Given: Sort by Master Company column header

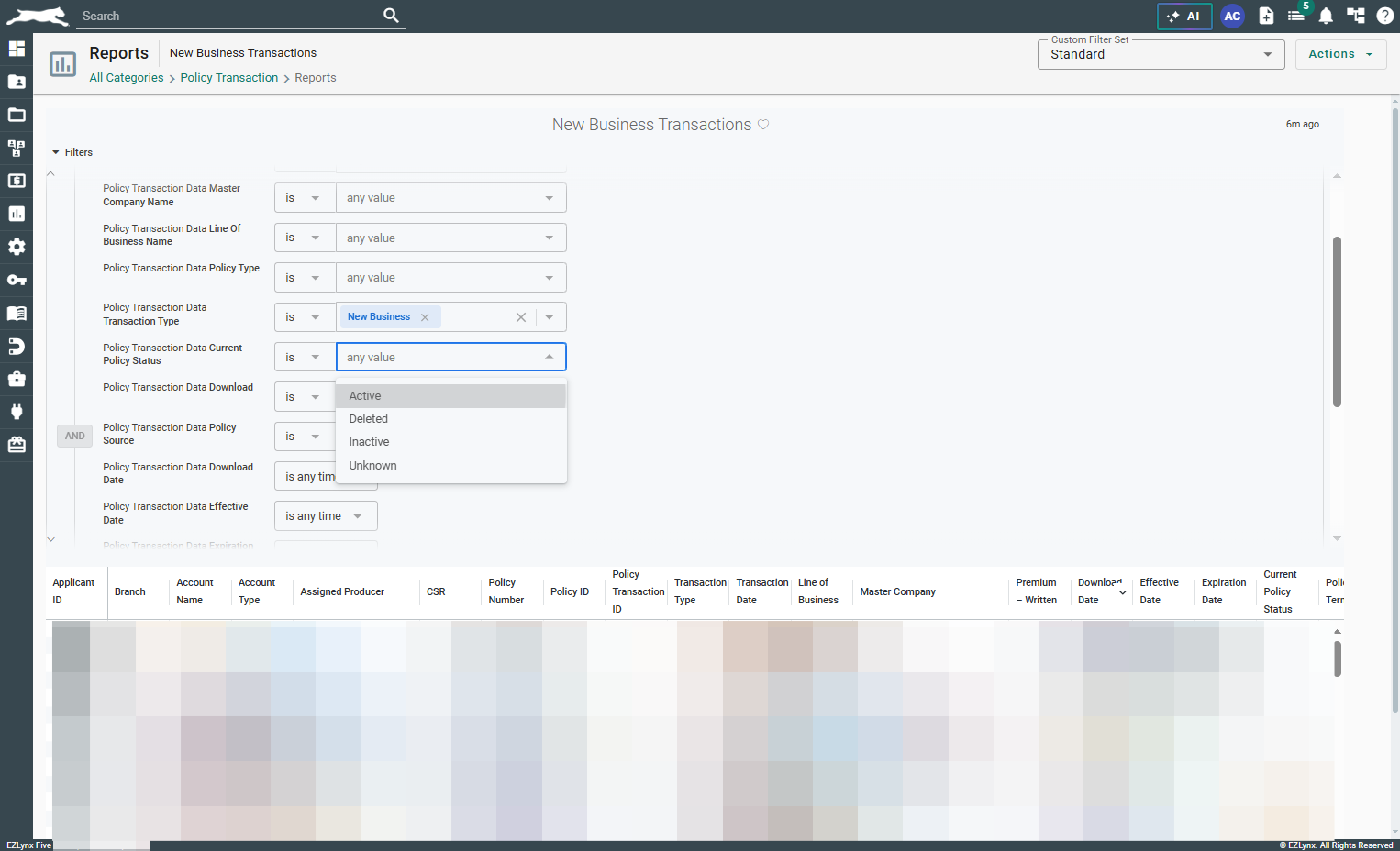Looking at the screenshot, I should tap(898, 591).
